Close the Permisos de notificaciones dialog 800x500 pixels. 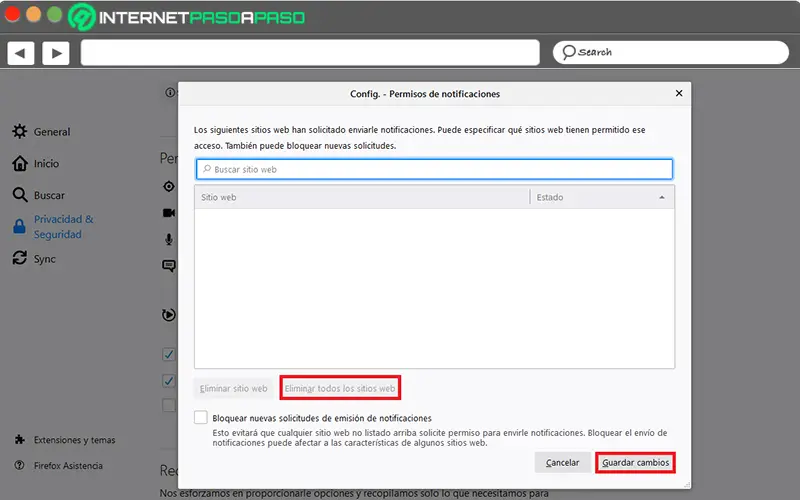point(679,93)
